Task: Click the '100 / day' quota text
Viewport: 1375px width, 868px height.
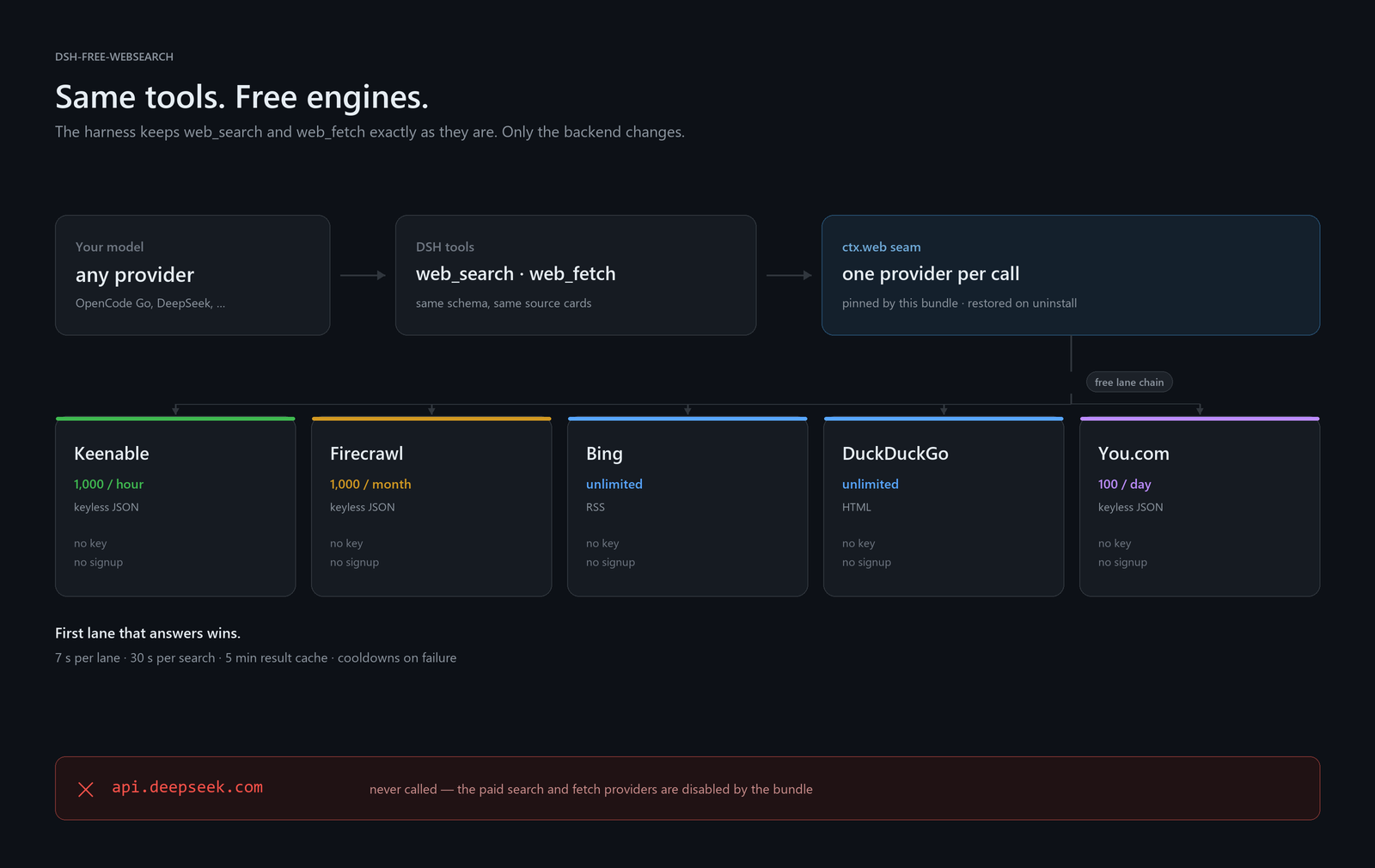Action: [x=1124, y=485]
